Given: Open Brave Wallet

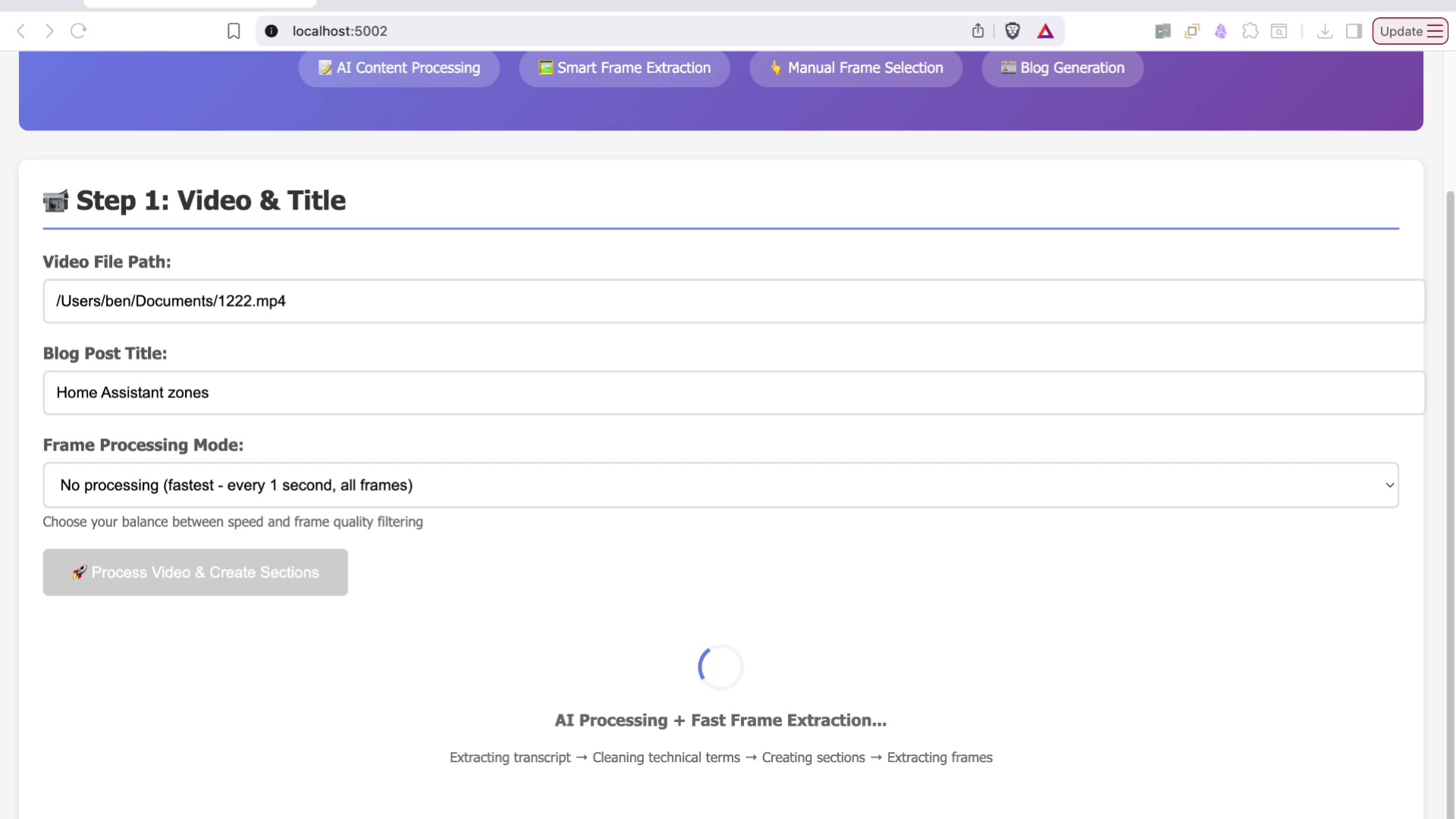Looking at the screenshot, I should coord(1222,31).
